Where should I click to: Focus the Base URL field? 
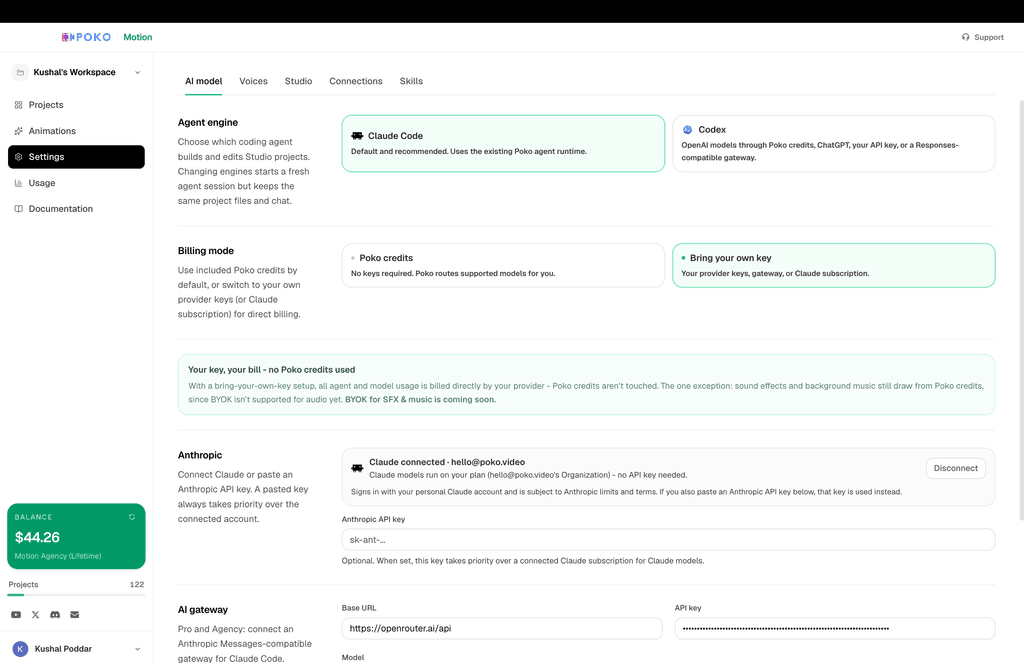[502, 628]
